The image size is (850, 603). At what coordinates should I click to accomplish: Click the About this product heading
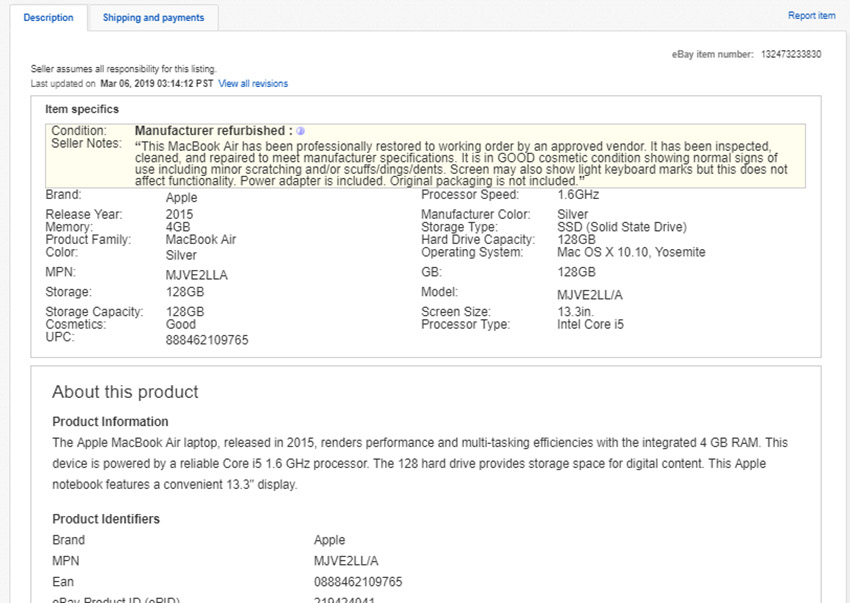tap(125, 392)
